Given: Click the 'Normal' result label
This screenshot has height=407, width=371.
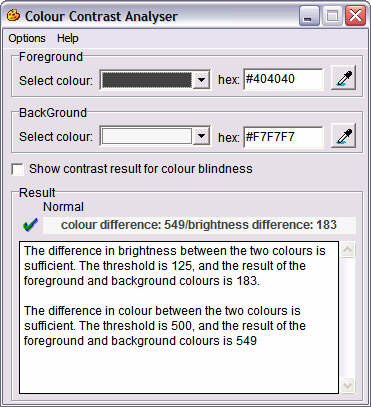Looking at the screenshot, I should click(63, 207).
